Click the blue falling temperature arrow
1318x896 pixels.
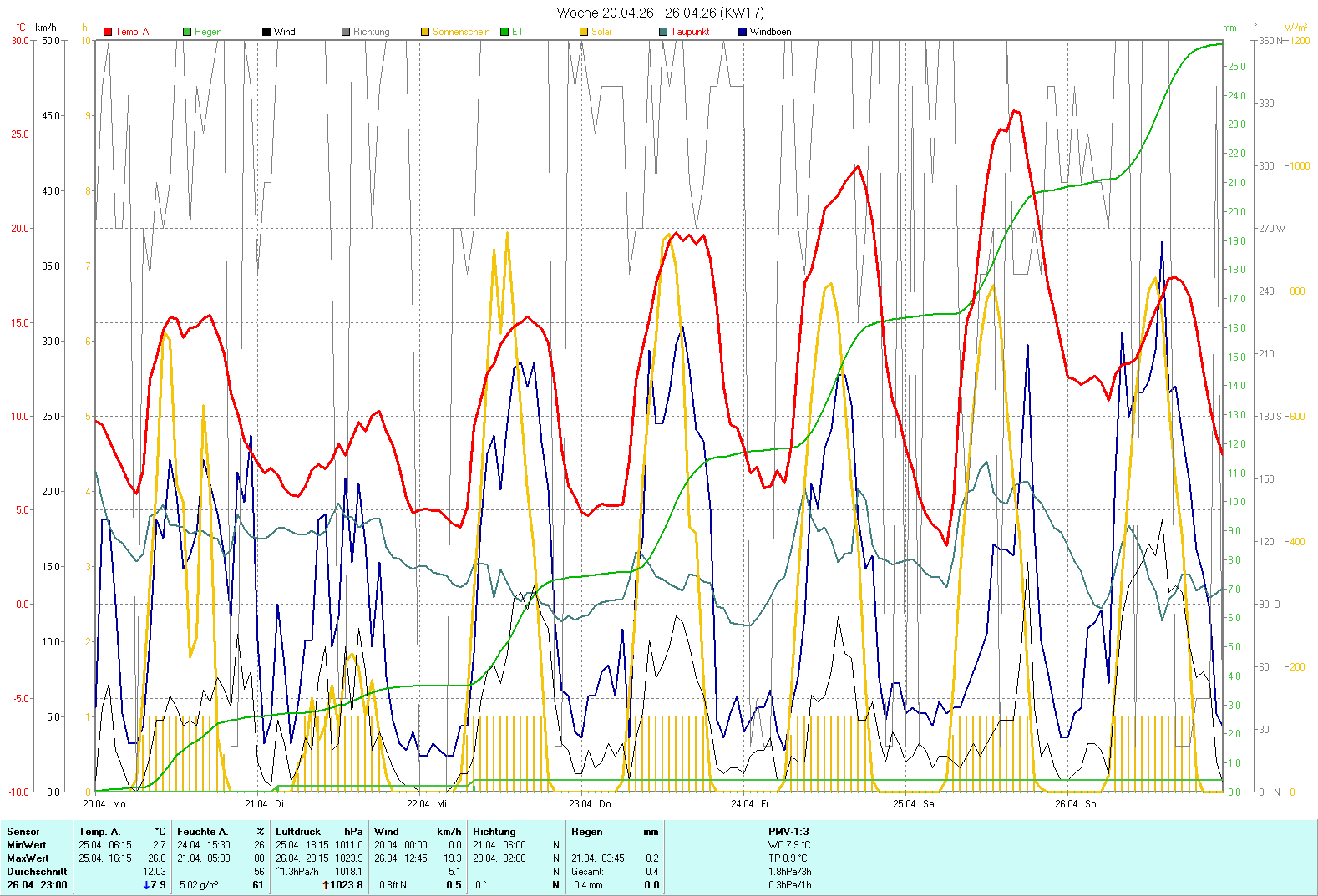pos(147,885)
